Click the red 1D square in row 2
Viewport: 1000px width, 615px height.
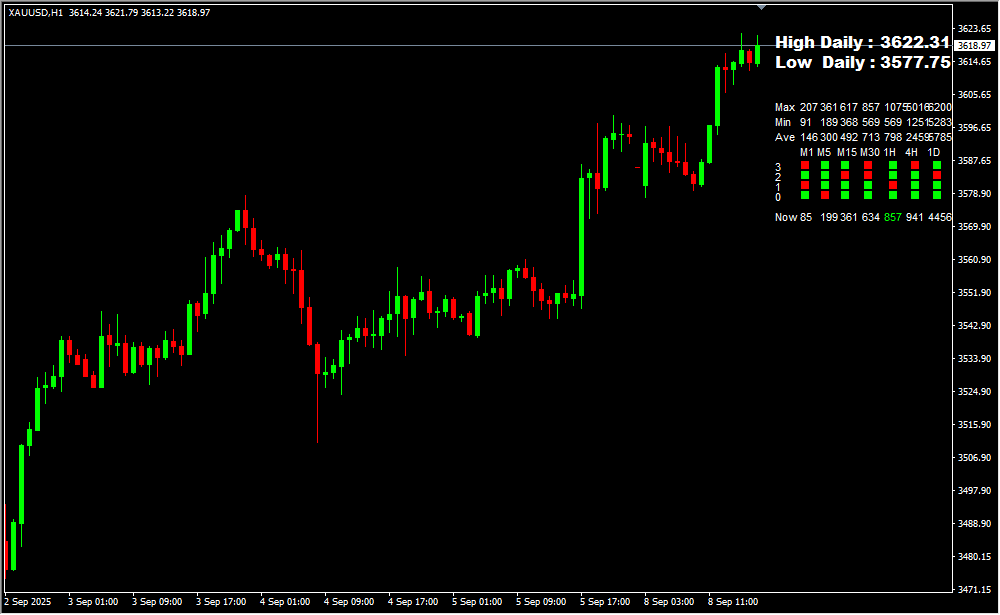coord(937,176)
